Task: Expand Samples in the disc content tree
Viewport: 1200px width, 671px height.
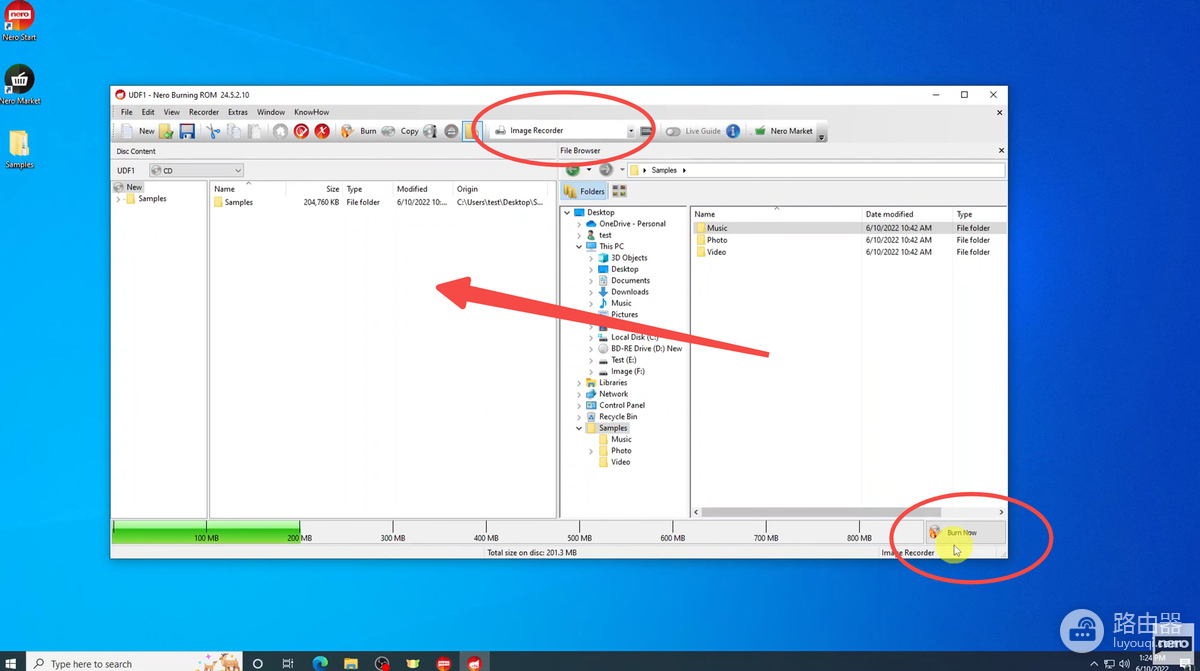Action: pyautogui.click(x=119, y=199)
